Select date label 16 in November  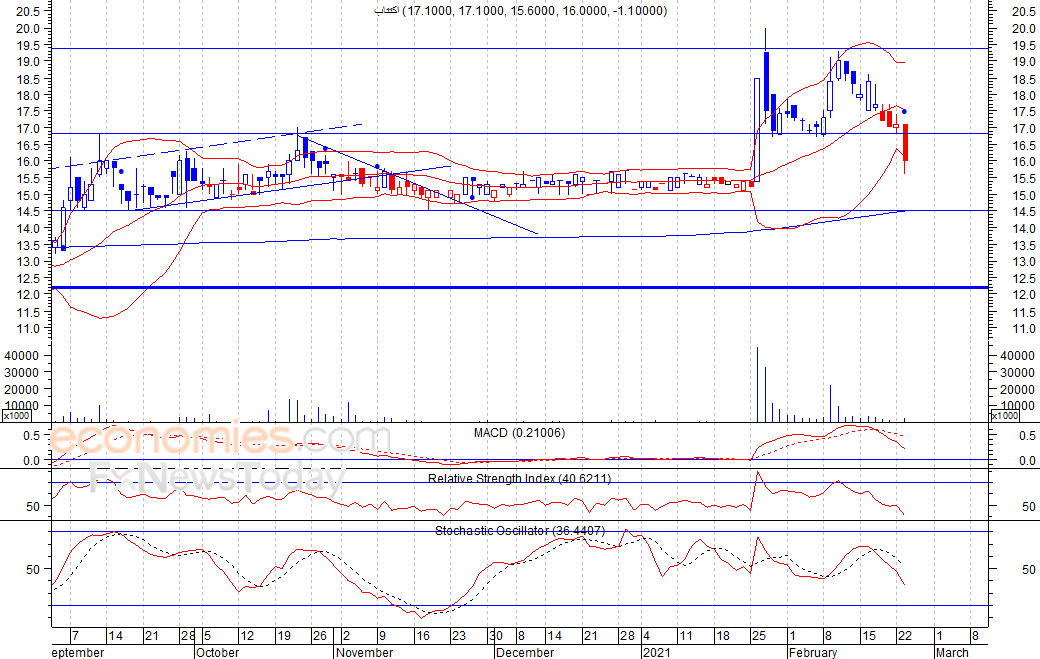pyautogui.click(x=422, y=636)
